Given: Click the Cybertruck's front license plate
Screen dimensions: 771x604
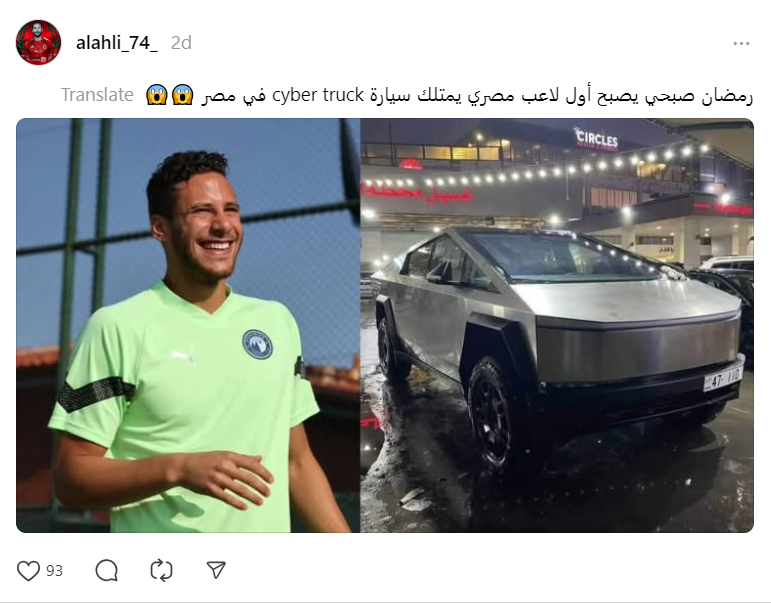Looking at the screenshot, I should [722, 378].
